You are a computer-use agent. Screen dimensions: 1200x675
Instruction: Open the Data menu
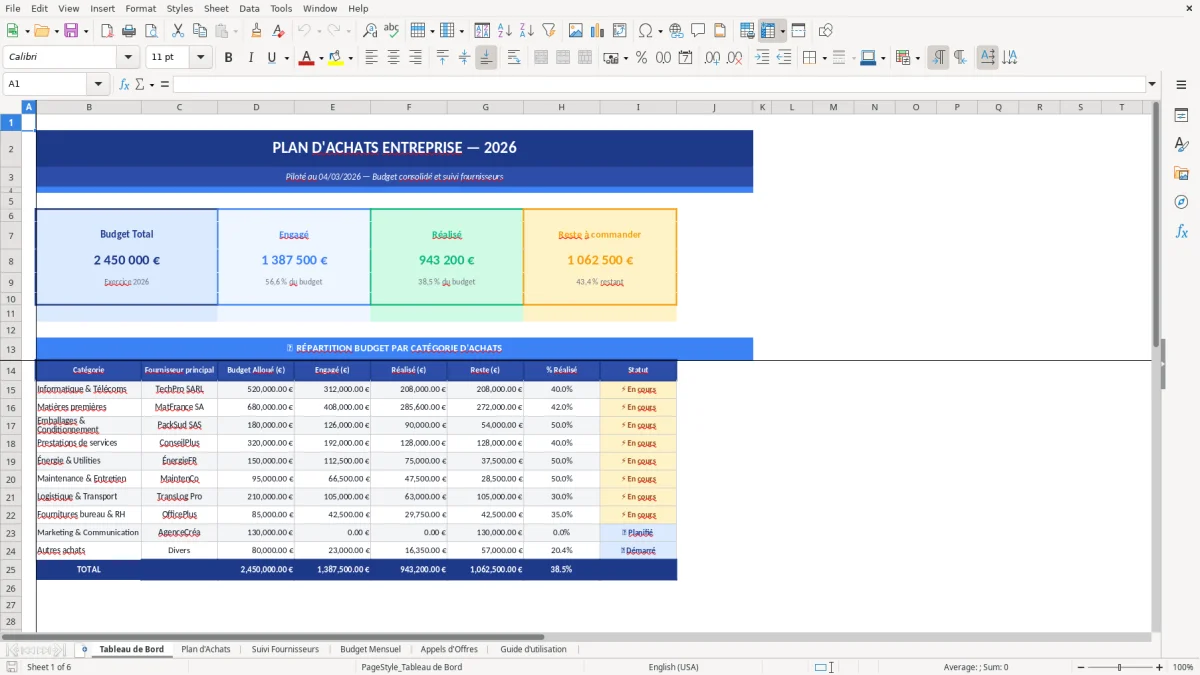250,8
